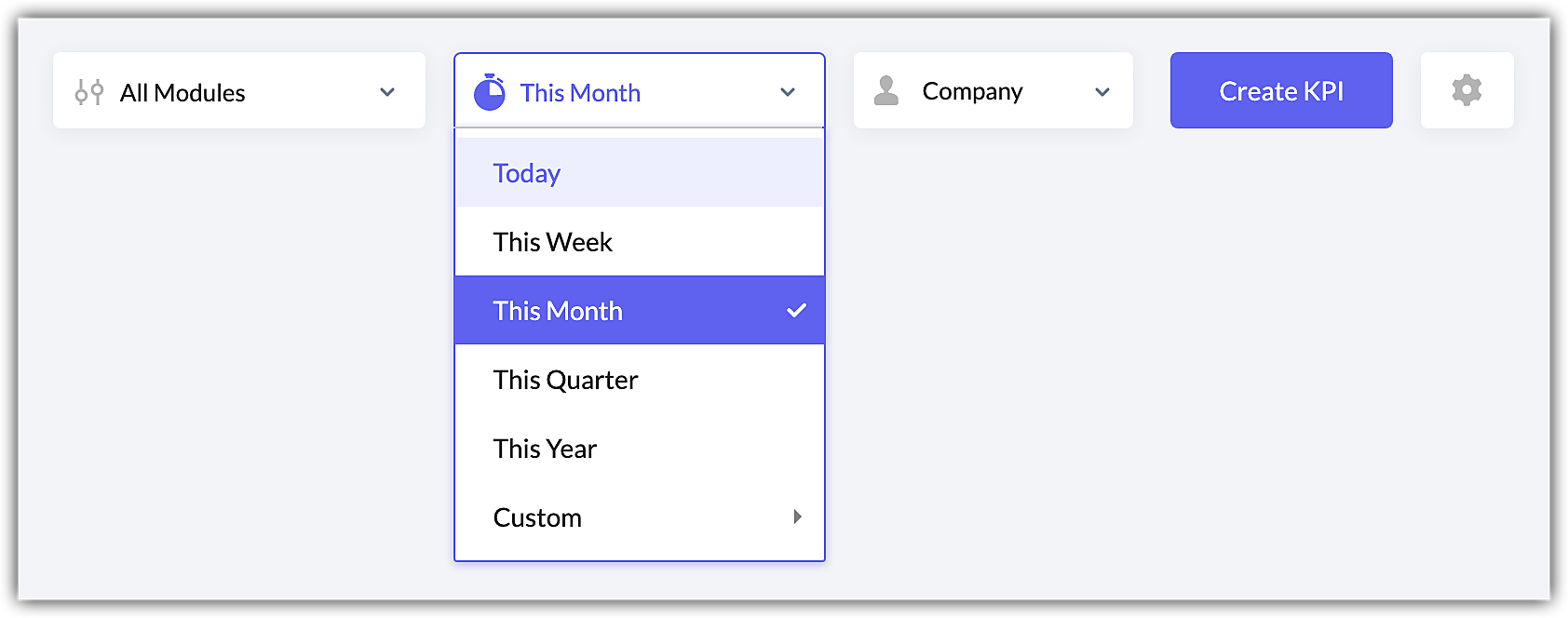The image size is (1568, 618).
Task: Select Today from the date list
Action: click(527, 173)
